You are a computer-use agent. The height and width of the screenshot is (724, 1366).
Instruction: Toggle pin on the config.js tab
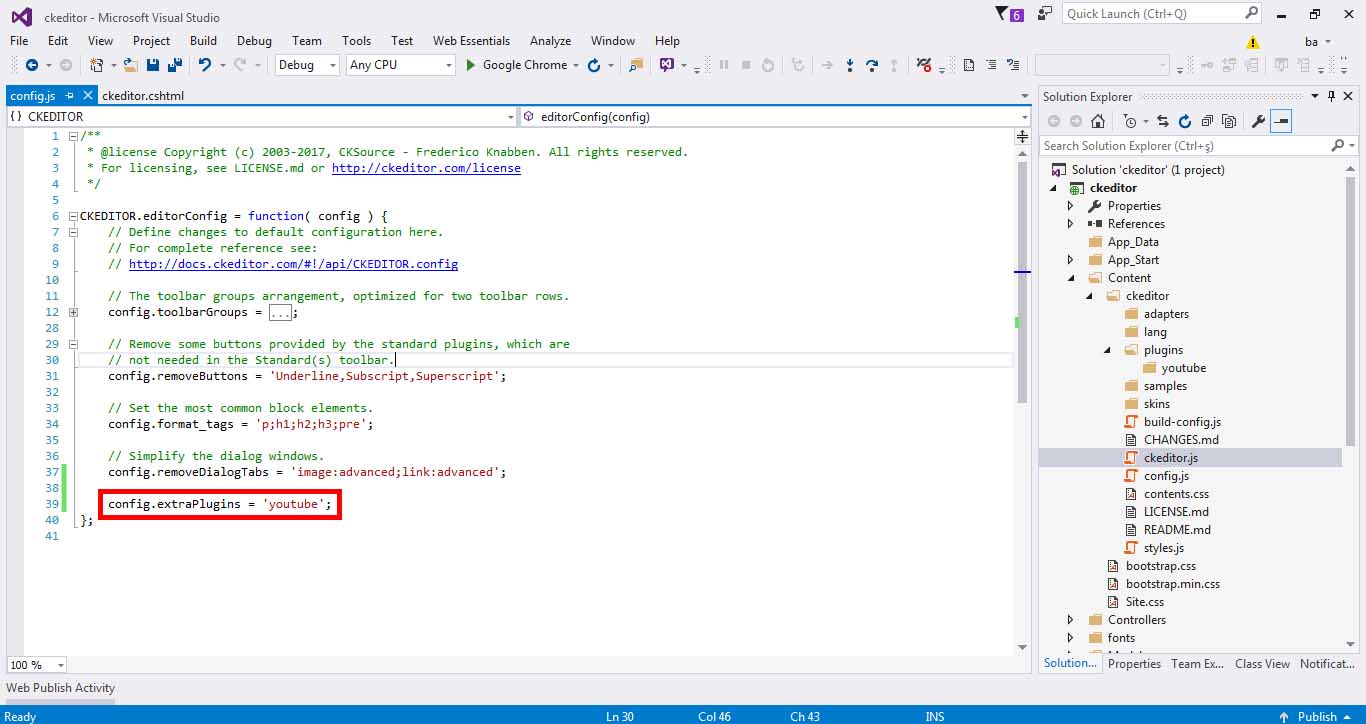pyautogui.click(x=70, y=96)
